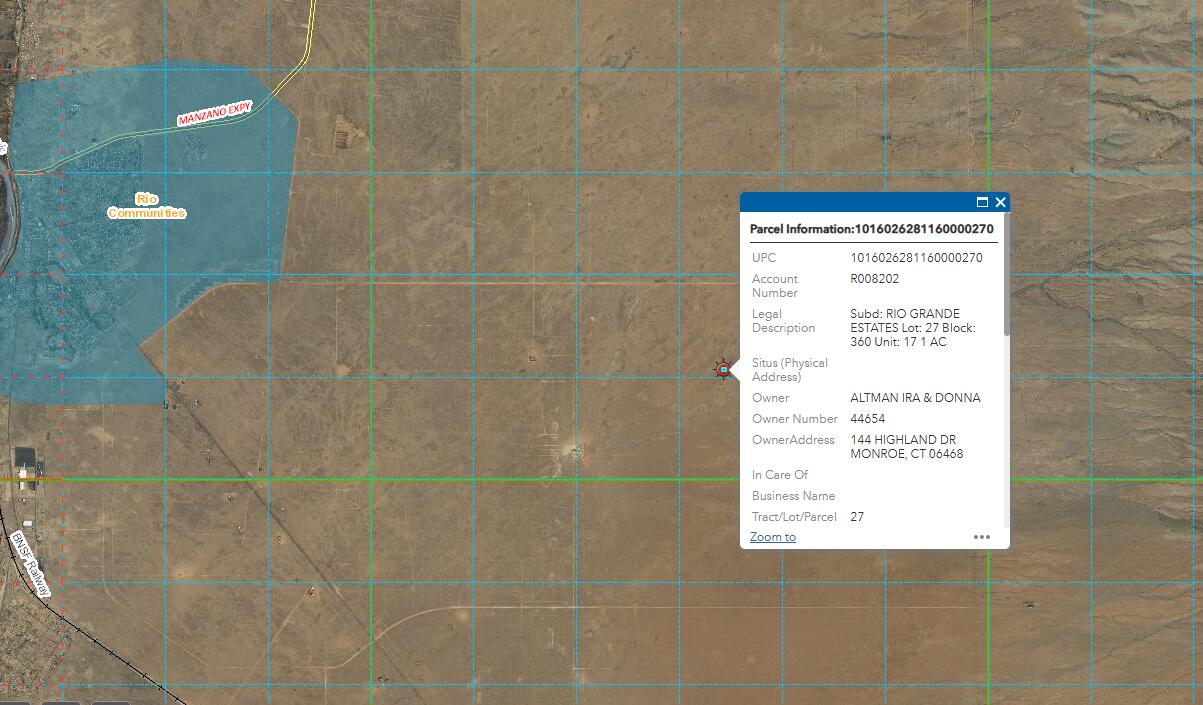Screen dimensions: 1203x705
Task: Click the highlighted parcel marker on the map
Action: tap(724, 369)
